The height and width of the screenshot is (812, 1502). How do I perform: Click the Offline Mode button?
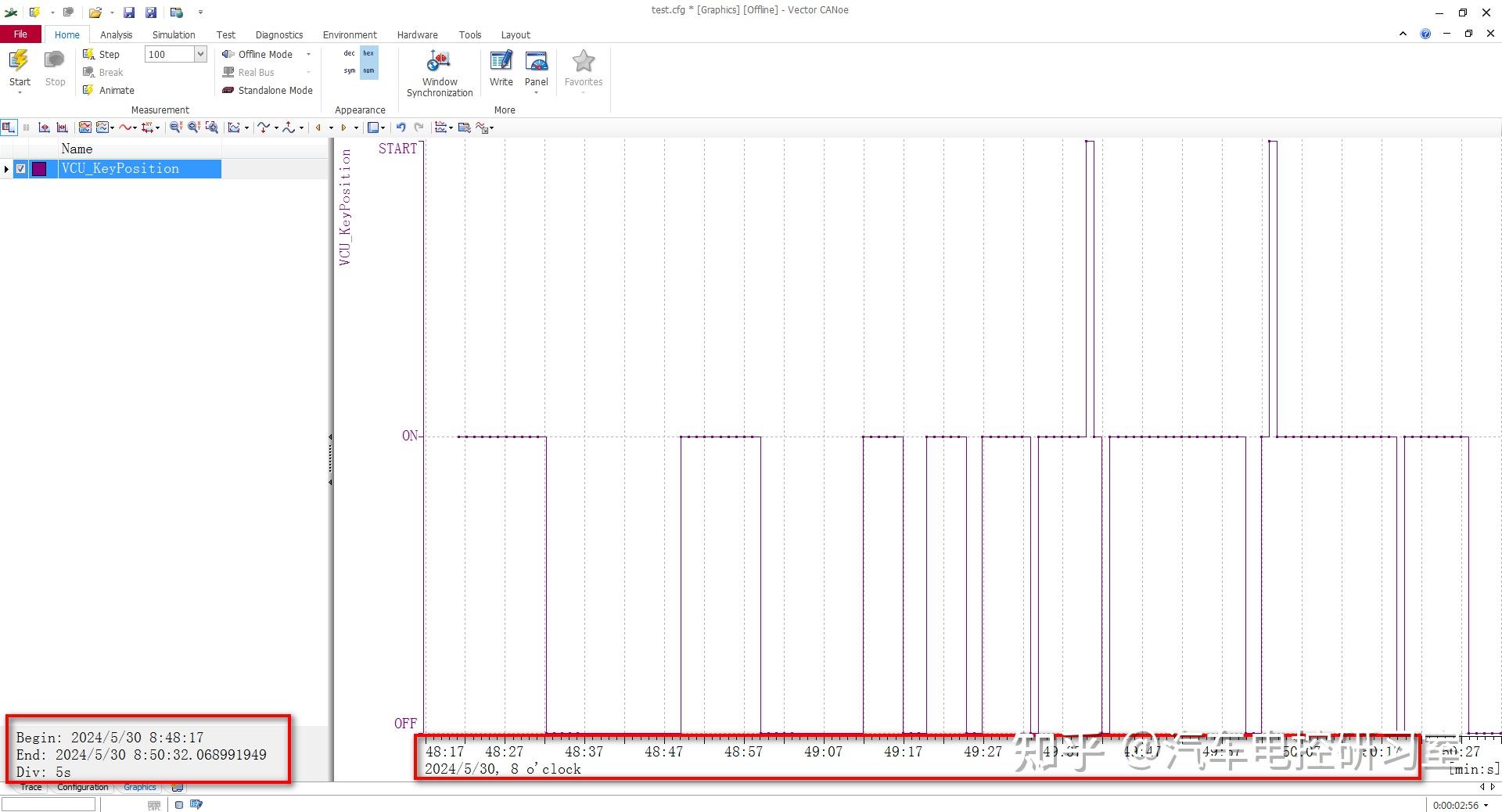[x=257, y=54]
